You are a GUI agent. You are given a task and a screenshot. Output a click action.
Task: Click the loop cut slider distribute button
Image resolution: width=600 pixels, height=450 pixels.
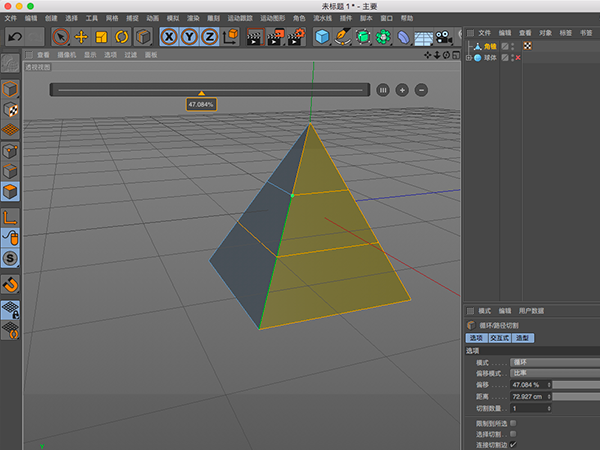click(383, 90)
